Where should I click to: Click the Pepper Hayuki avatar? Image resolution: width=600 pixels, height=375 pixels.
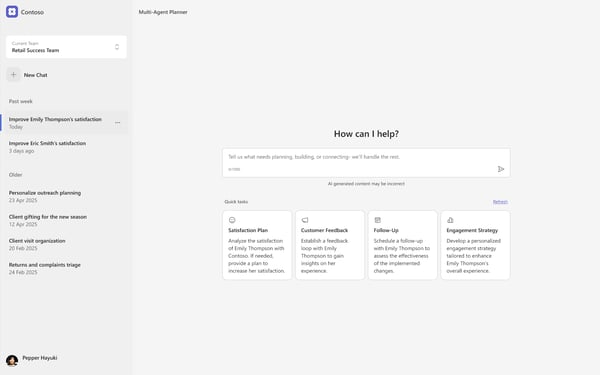tap(12, 360)
